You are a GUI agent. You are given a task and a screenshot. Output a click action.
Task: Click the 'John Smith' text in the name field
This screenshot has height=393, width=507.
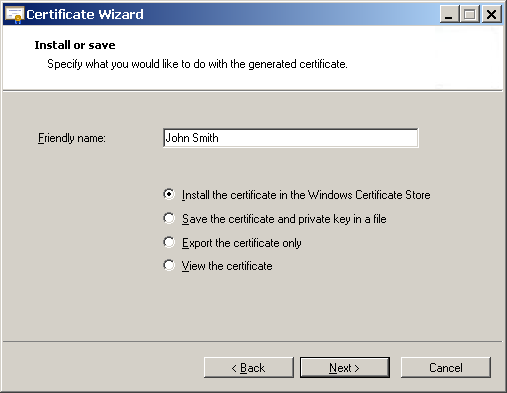pos(192,138)
